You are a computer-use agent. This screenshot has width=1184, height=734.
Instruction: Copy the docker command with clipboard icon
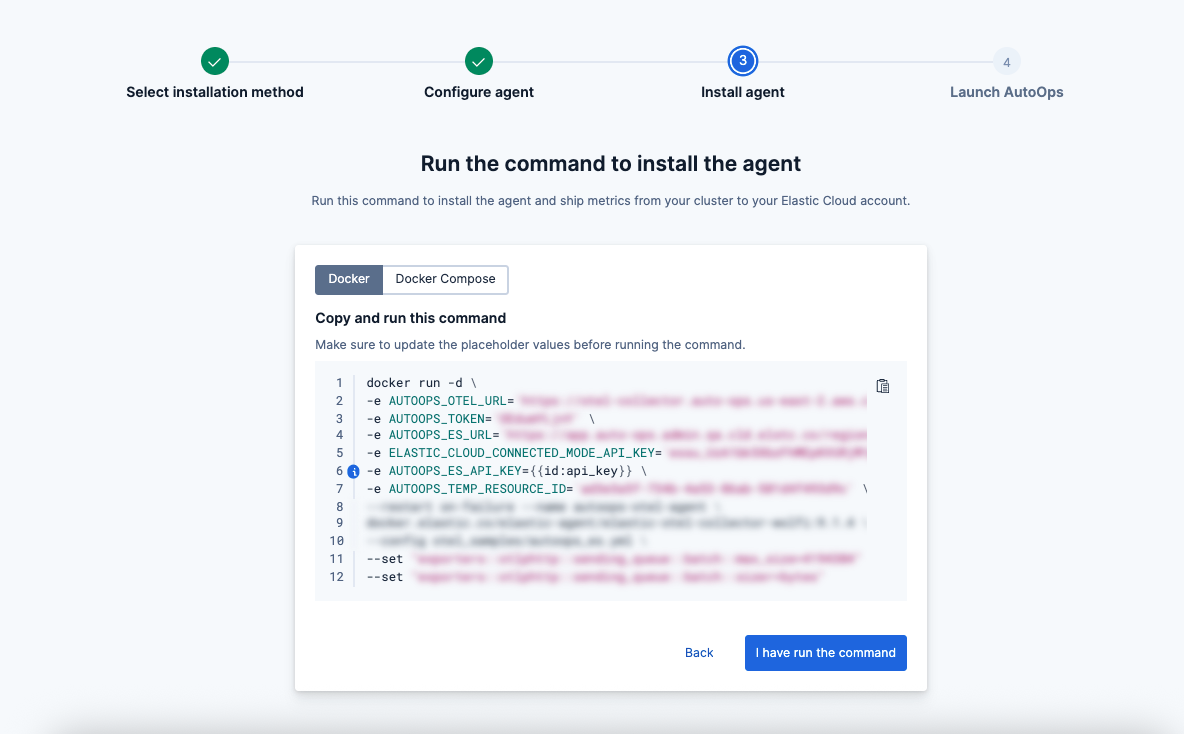click(x=882, y=386)
